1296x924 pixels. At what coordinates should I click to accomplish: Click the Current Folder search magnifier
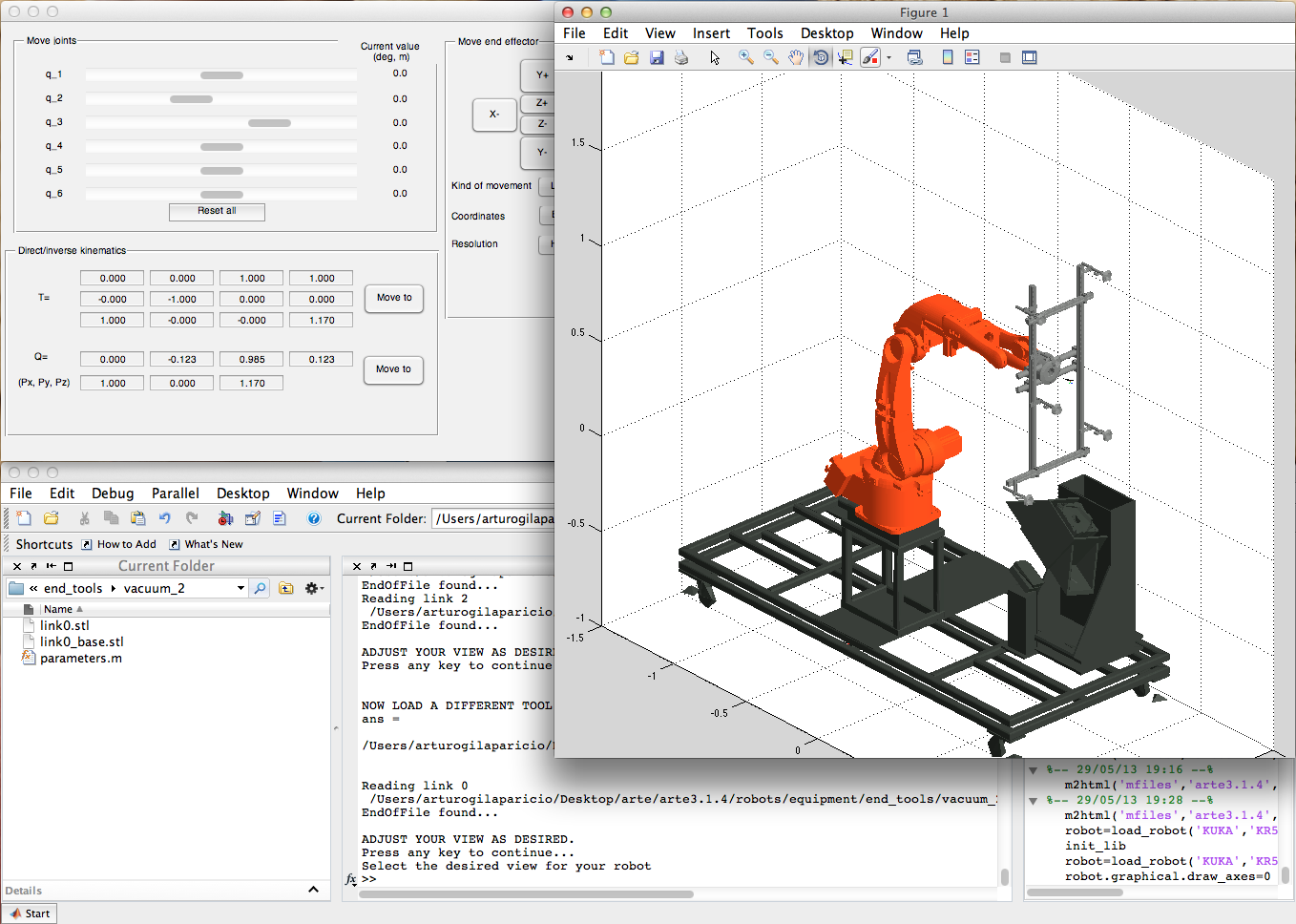point(260,588)
